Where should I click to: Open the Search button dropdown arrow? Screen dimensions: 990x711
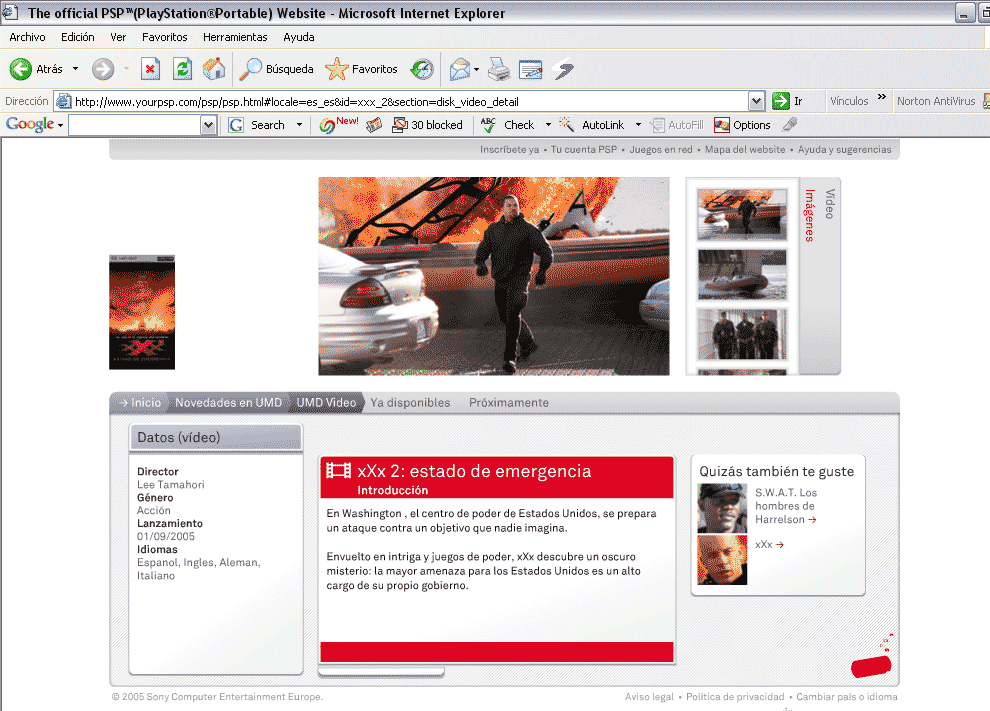click(299, 125)
